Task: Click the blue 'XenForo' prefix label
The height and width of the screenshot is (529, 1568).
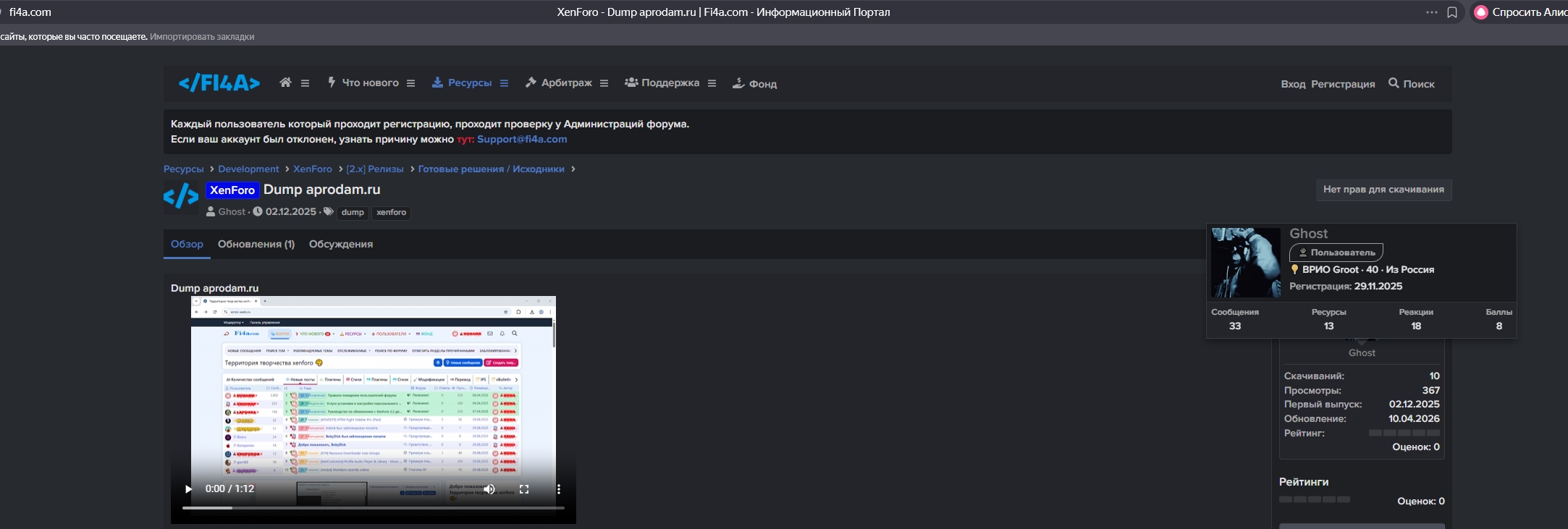Action: tap(232, 190)
